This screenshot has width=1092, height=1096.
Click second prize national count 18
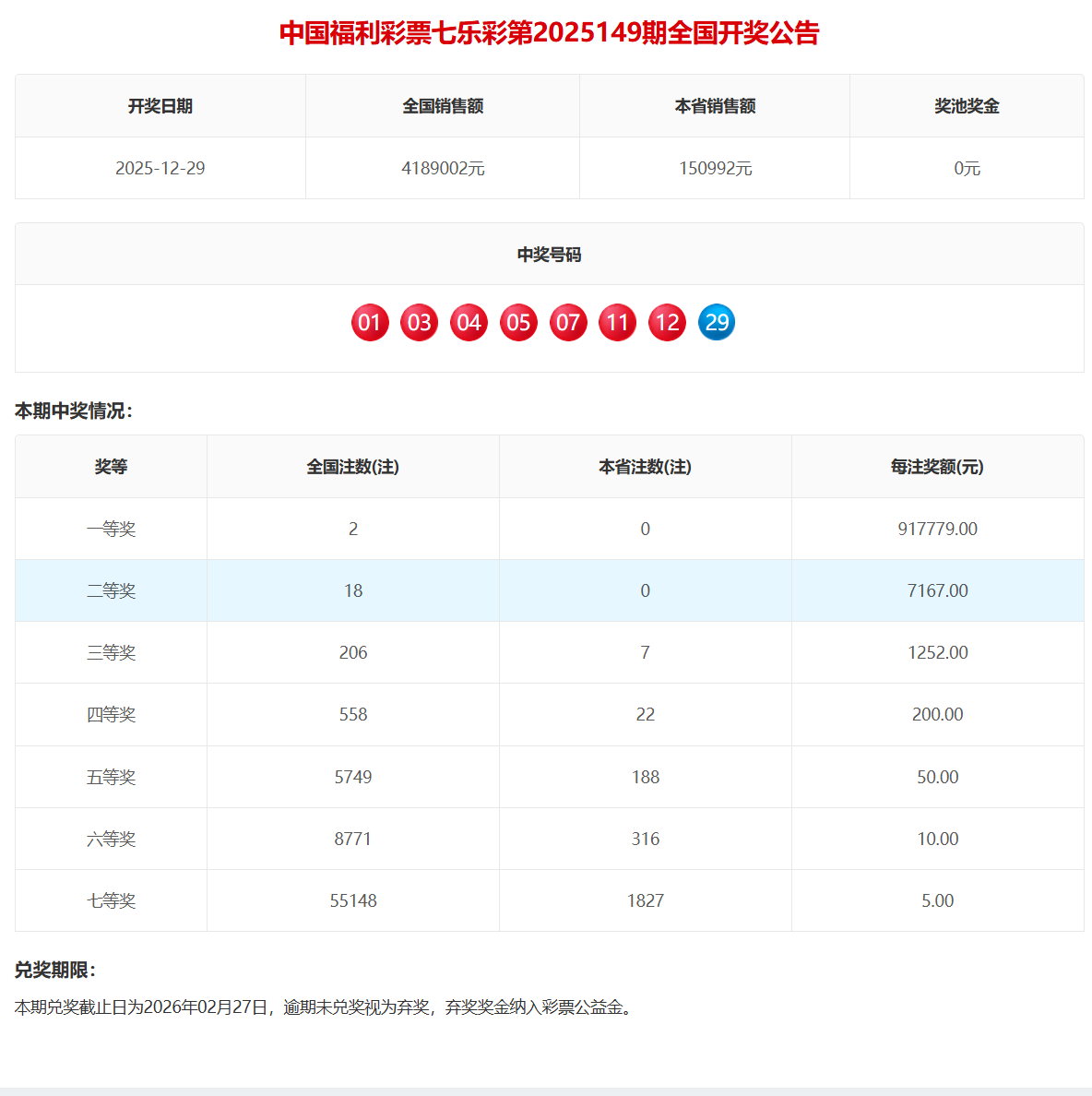pos(353,590)
